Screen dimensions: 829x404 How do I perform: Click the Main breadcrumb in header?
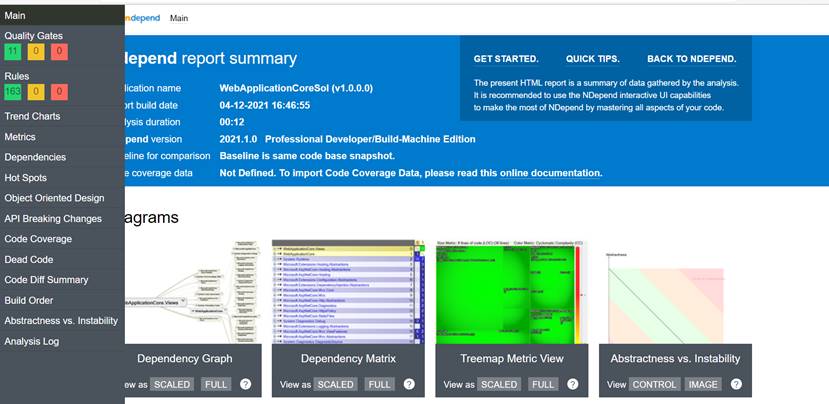179,18
